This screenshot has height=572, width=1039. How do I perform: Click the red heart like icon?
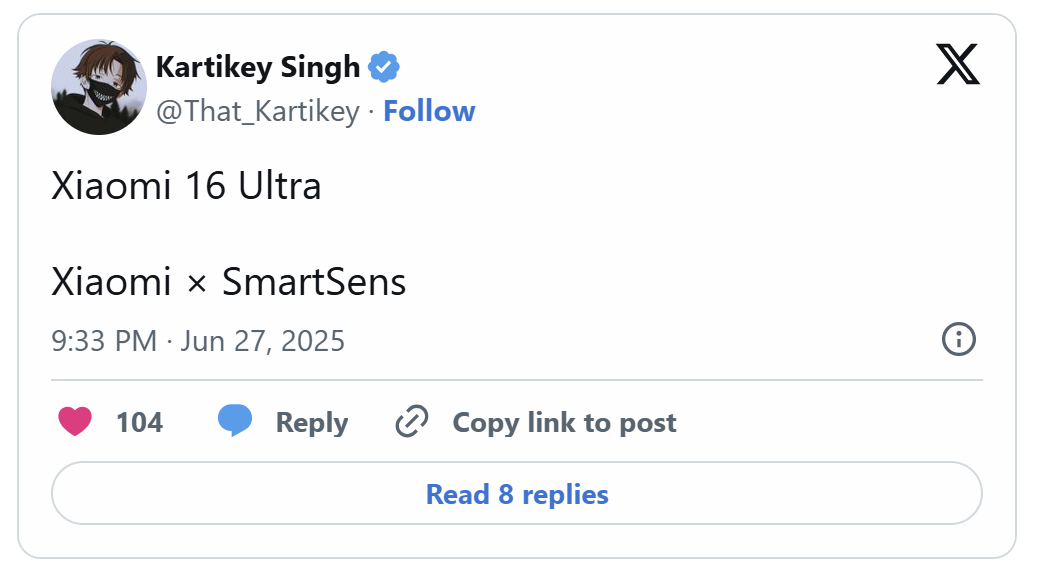(x=75, y=422)
